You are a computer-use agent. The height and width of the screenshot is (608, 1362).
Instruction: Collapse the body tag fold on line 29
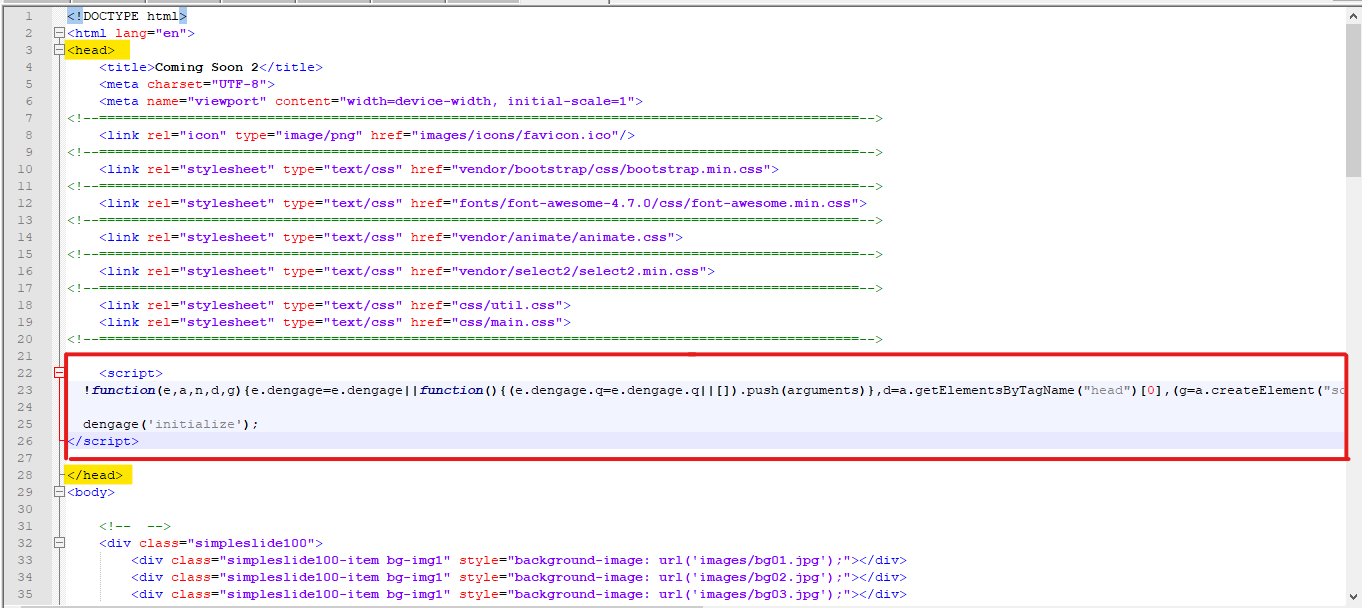coord(59,492)
